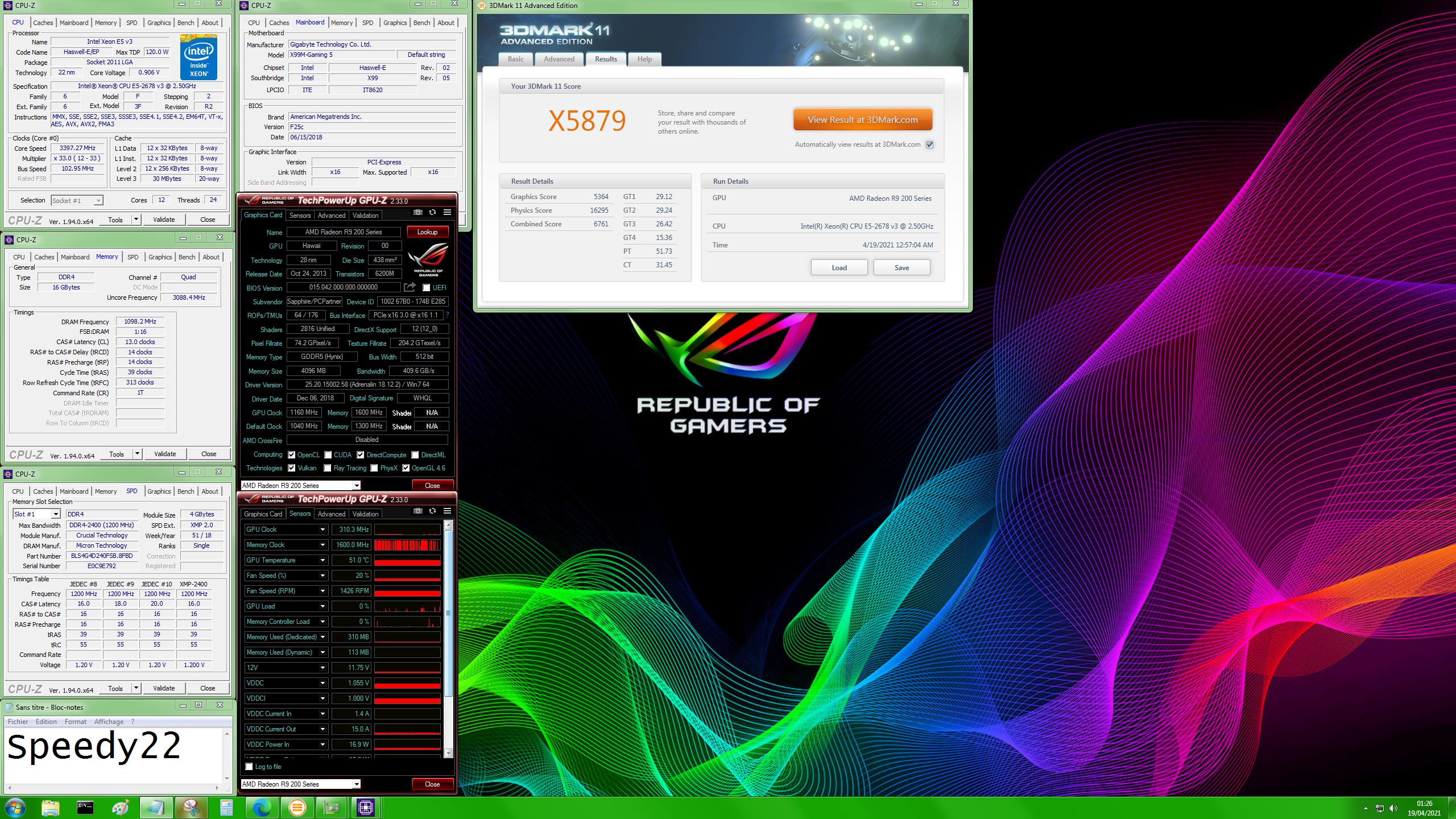Switch to Basic tab in 3DMark 11

click(516, 59)
